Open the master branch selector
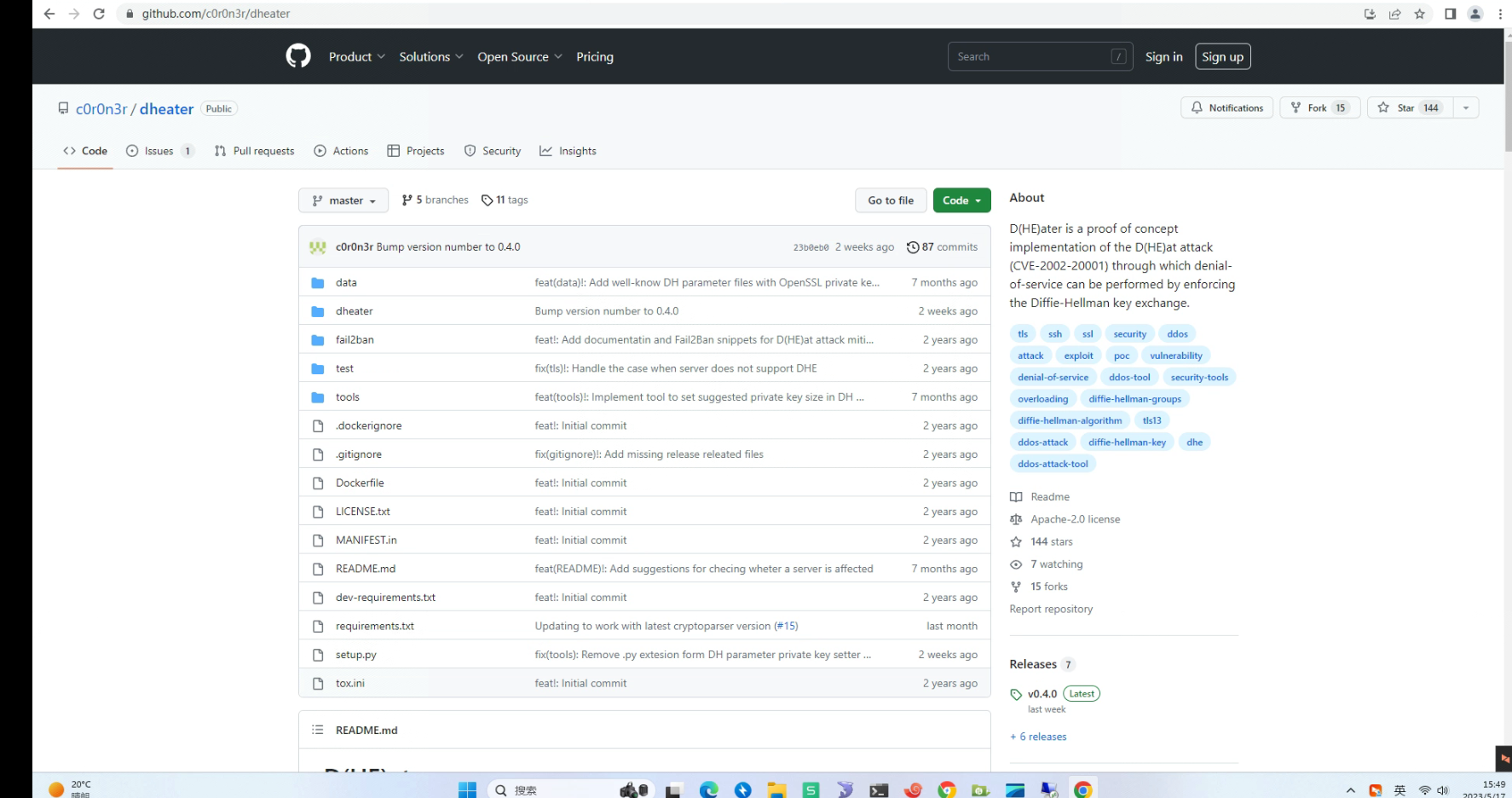 (343, 200)
